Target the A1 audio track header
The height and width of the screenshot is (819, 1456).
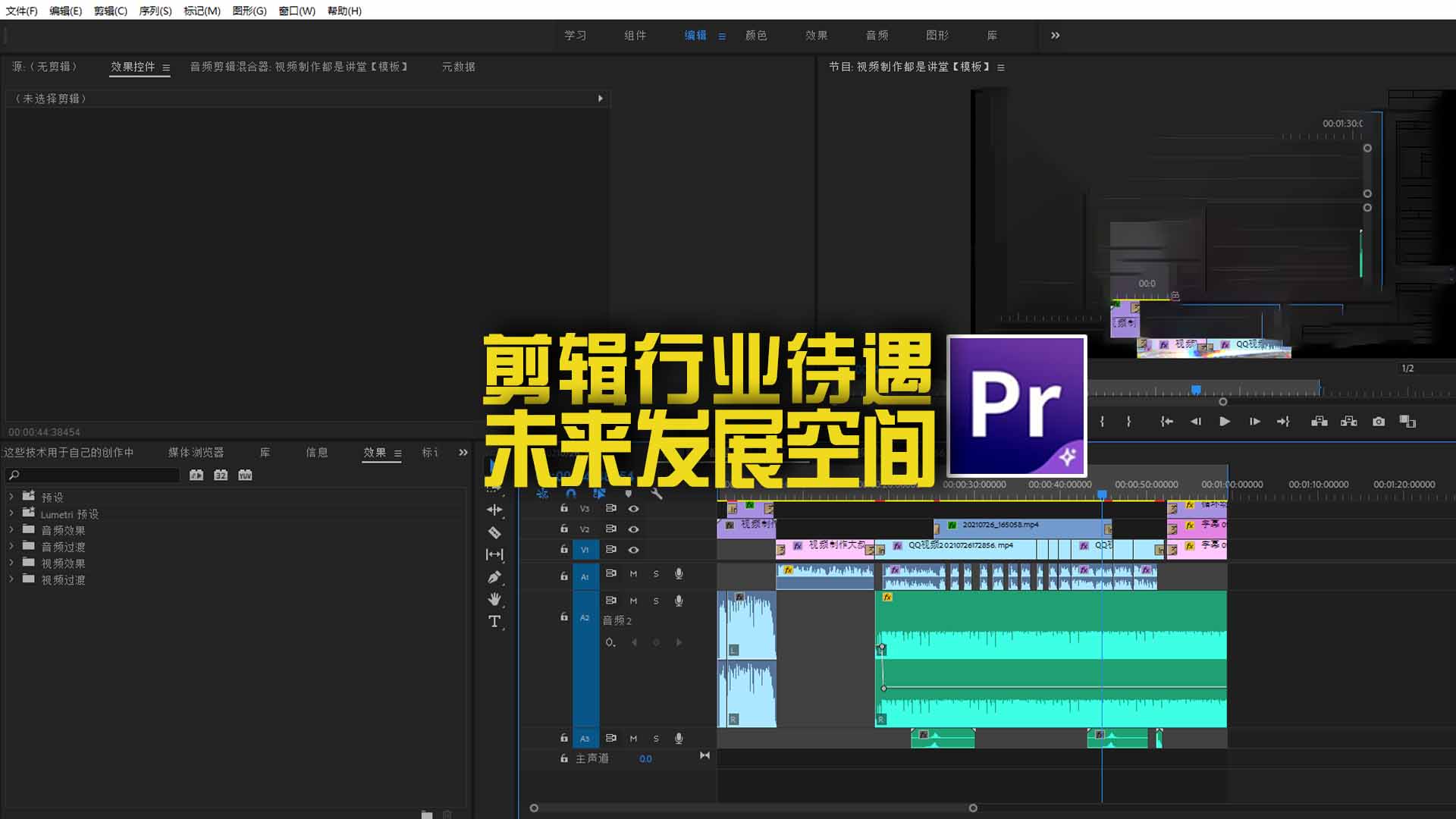(585, 576)
